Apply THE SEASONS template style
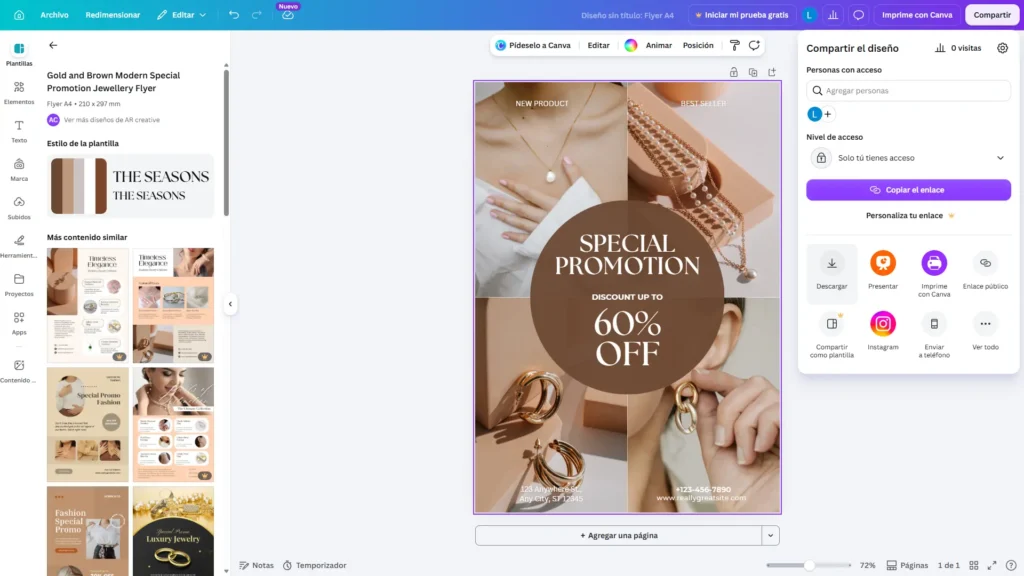1024x576 pixels. [130, 185]
